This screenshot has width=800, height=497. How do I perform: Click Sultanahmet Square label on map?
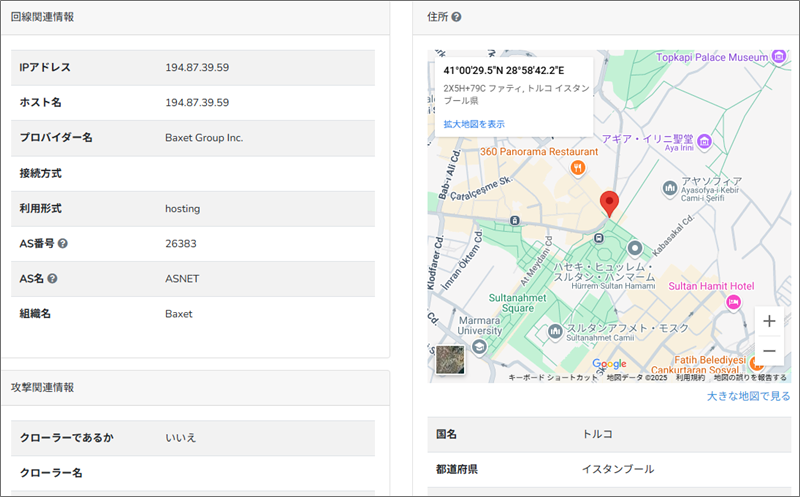(x=517, y=303)
